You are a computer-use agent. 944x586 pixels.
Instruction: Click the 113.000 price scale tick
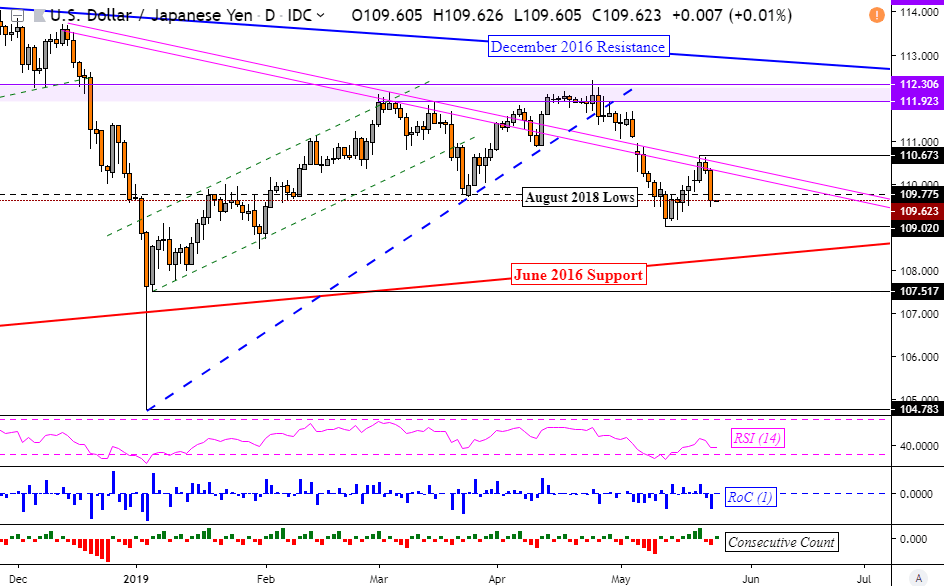919,56
